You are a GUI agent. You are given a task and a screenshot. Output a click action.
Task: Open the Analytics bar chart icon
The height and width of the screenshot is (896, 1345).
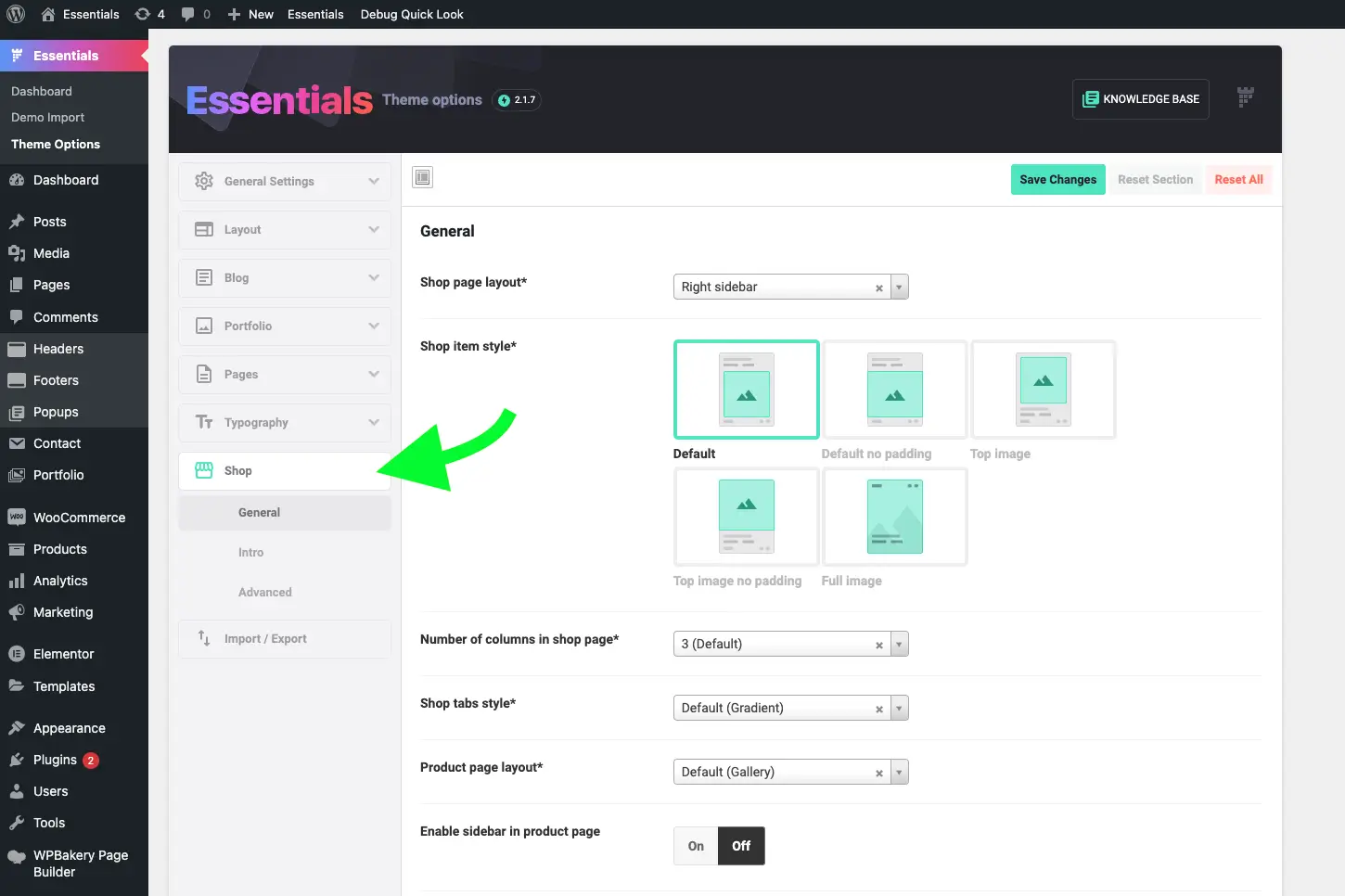[17, 581]
